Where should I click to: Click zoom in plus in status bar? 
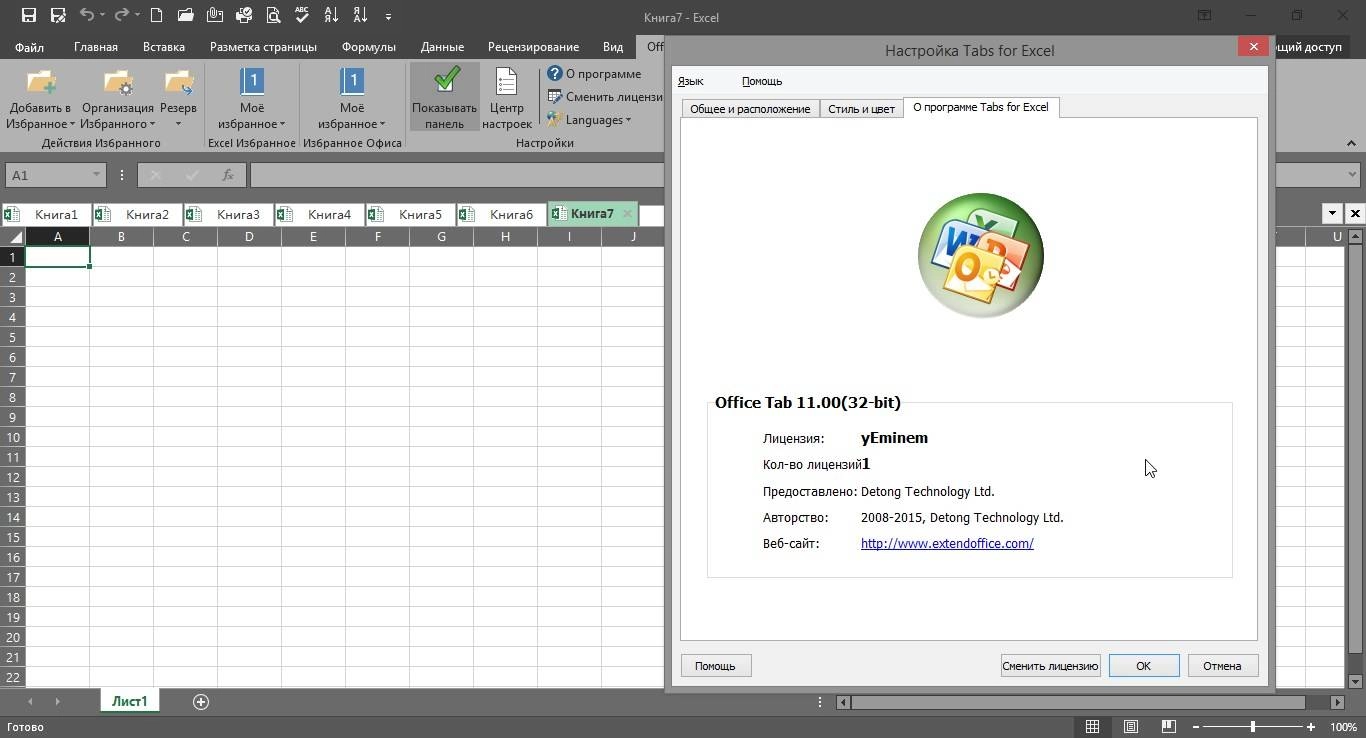(1311, 727)
